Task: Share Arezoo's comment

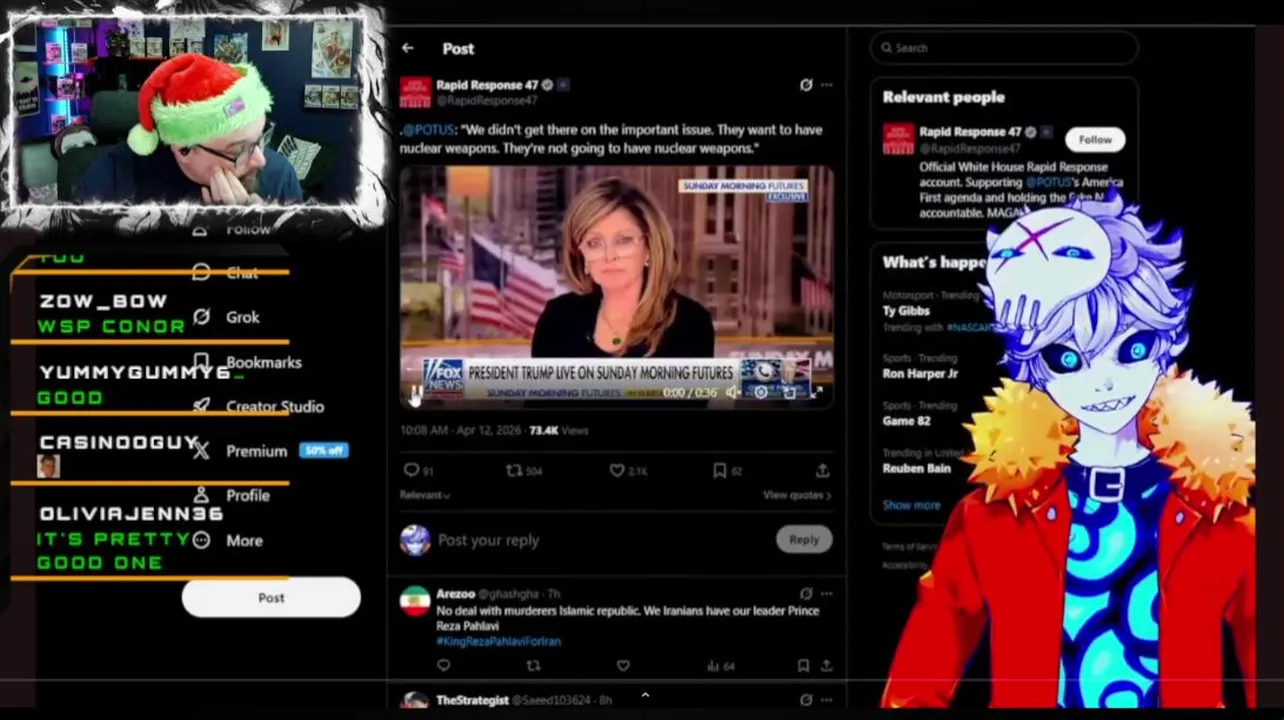Action: (x=826, y=666)
